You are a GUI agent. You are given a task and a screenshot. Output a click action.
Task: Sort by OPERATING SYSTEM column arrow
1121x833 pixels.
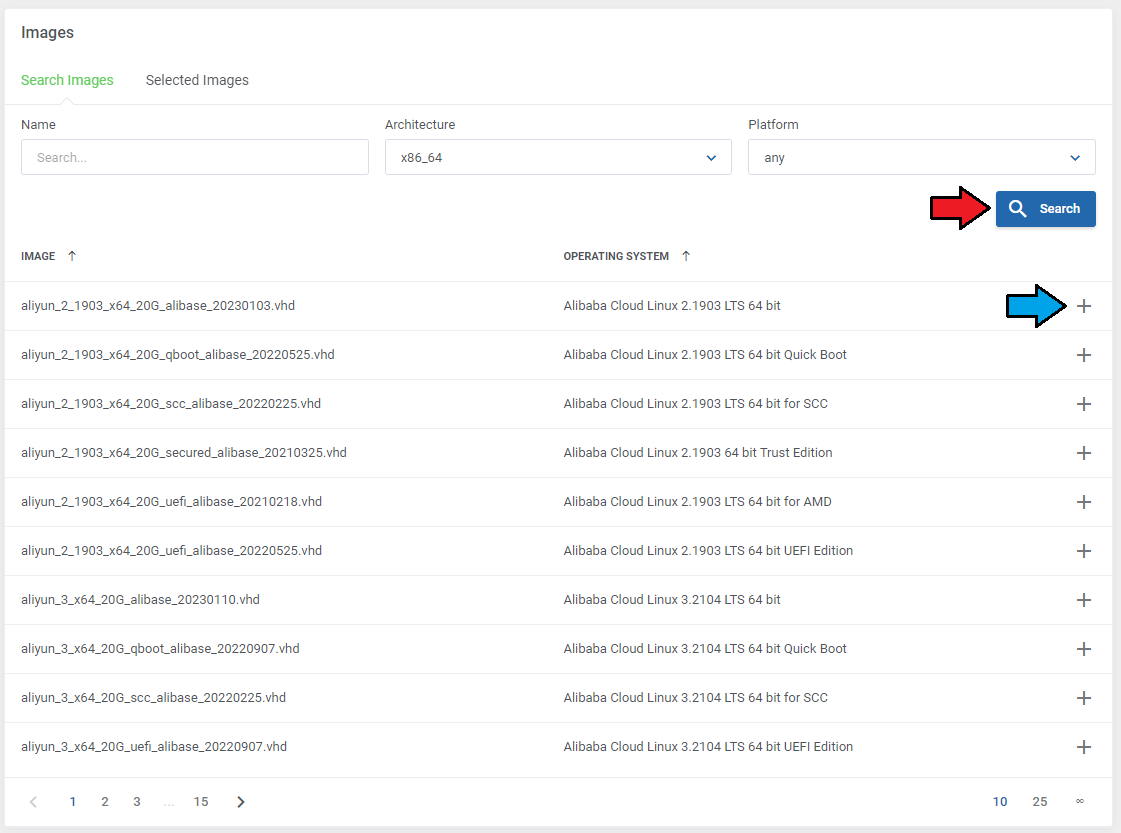tap(686, 256)
